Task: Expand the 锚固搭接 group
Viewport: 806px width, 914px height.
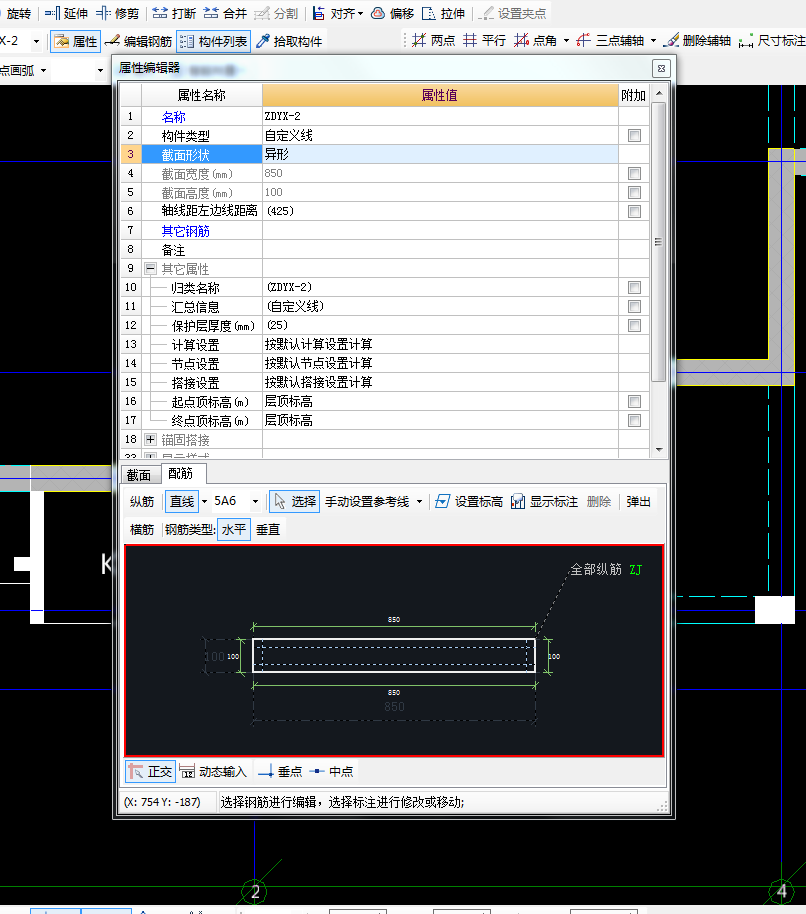Action: click(150, 439)
